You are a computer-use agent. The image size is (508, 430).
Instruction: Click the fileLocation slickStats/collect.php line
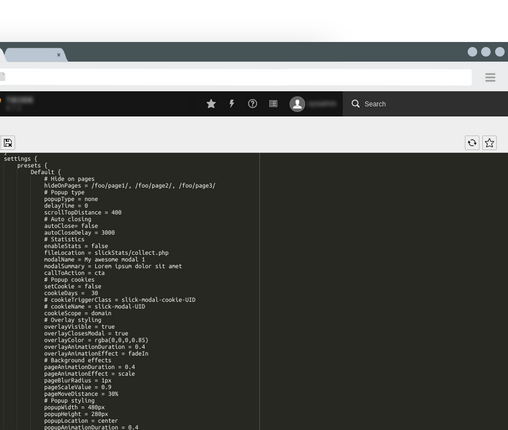pyautogui.click(x=106, y=253)
